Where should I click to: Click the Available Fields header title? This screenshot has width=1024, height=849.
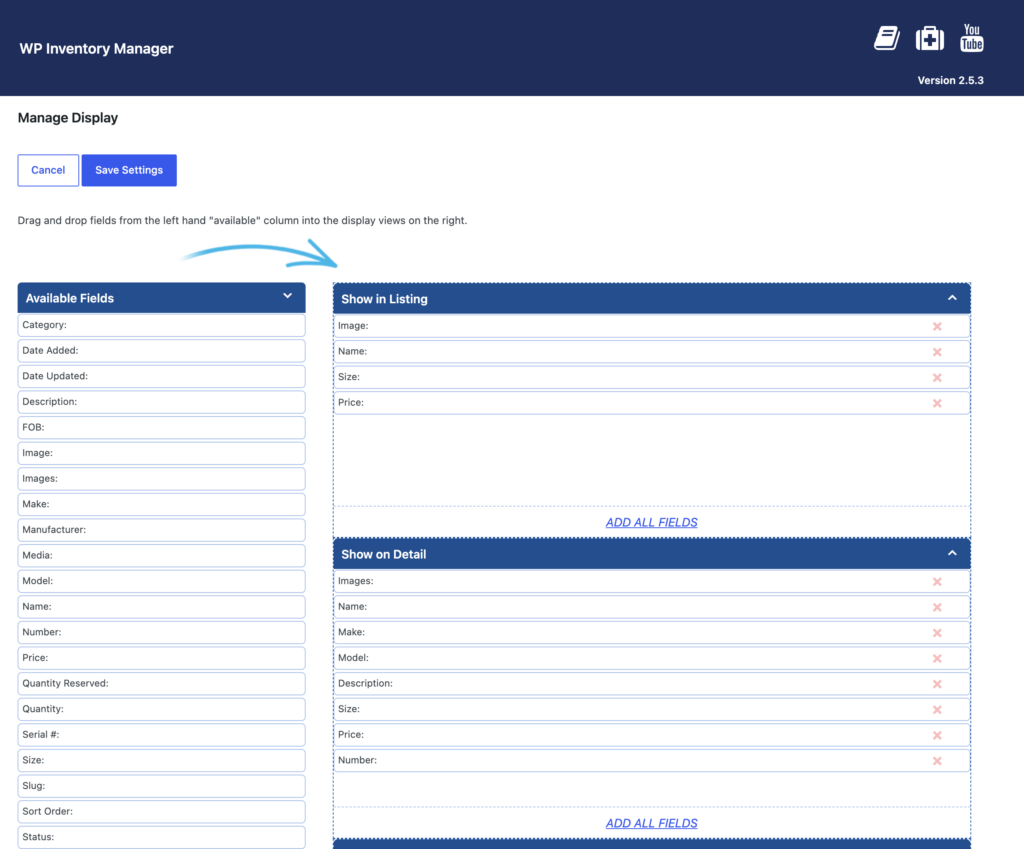click(70, 298)
